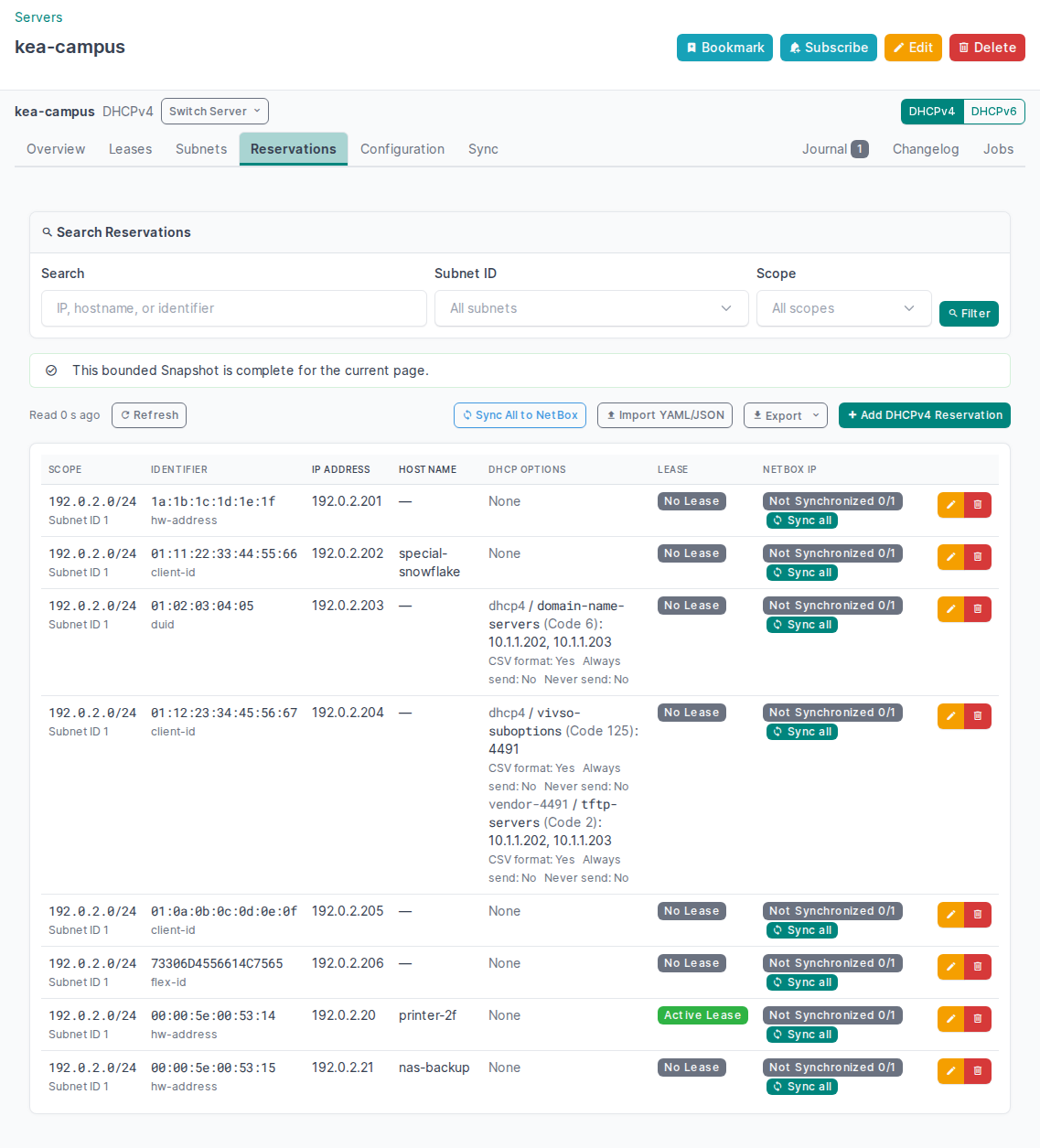Delete the 192.0.2.206 flex-id reservation

pos(978,967)
